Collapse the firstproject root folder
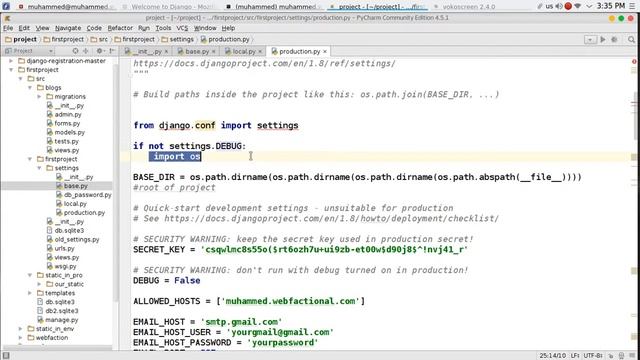 [11, 70]
